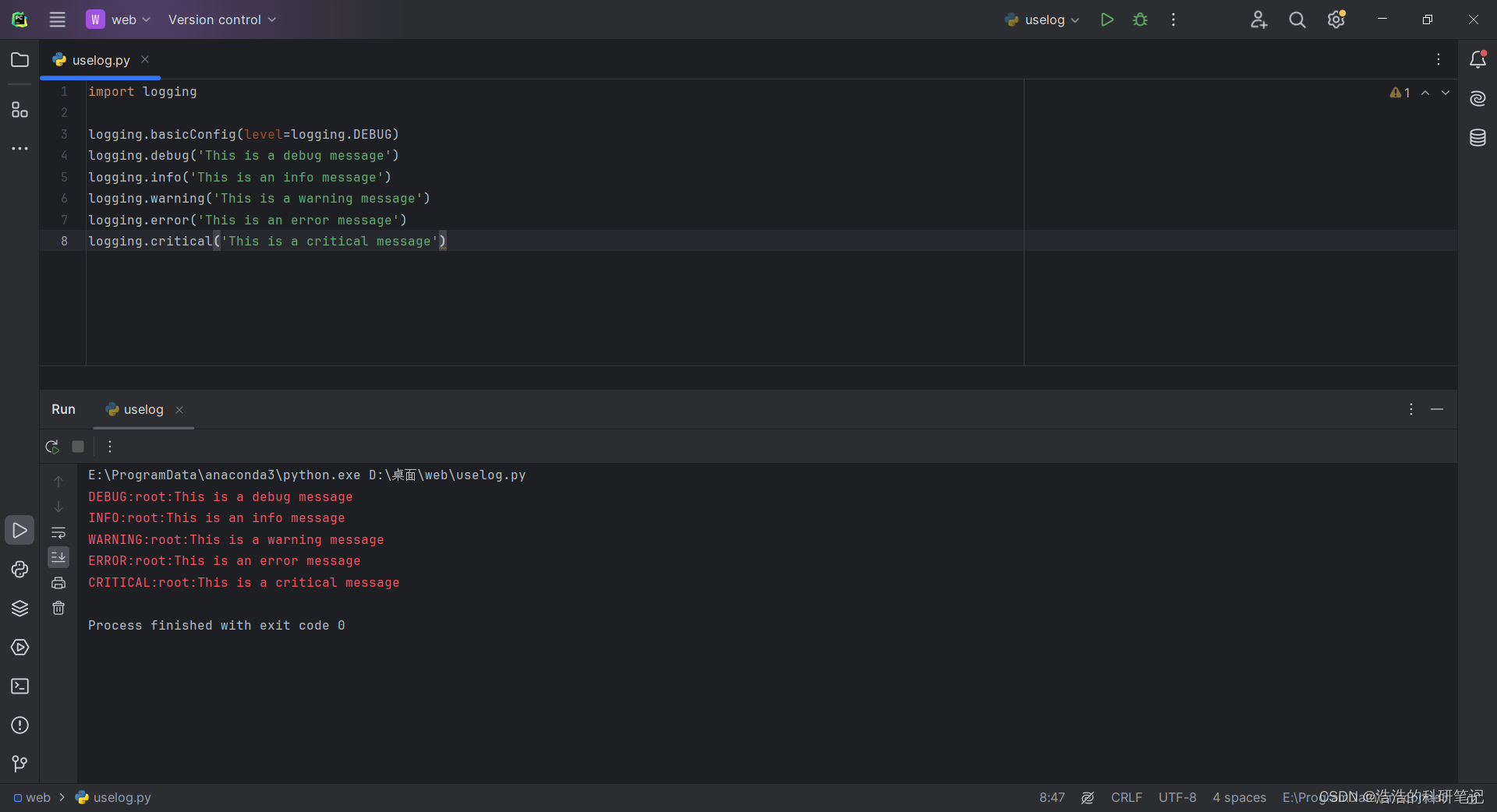Viewport: 1497px width, 812px height.
Task: Show more tool windows in left sidebar
Action: [19, 148]
